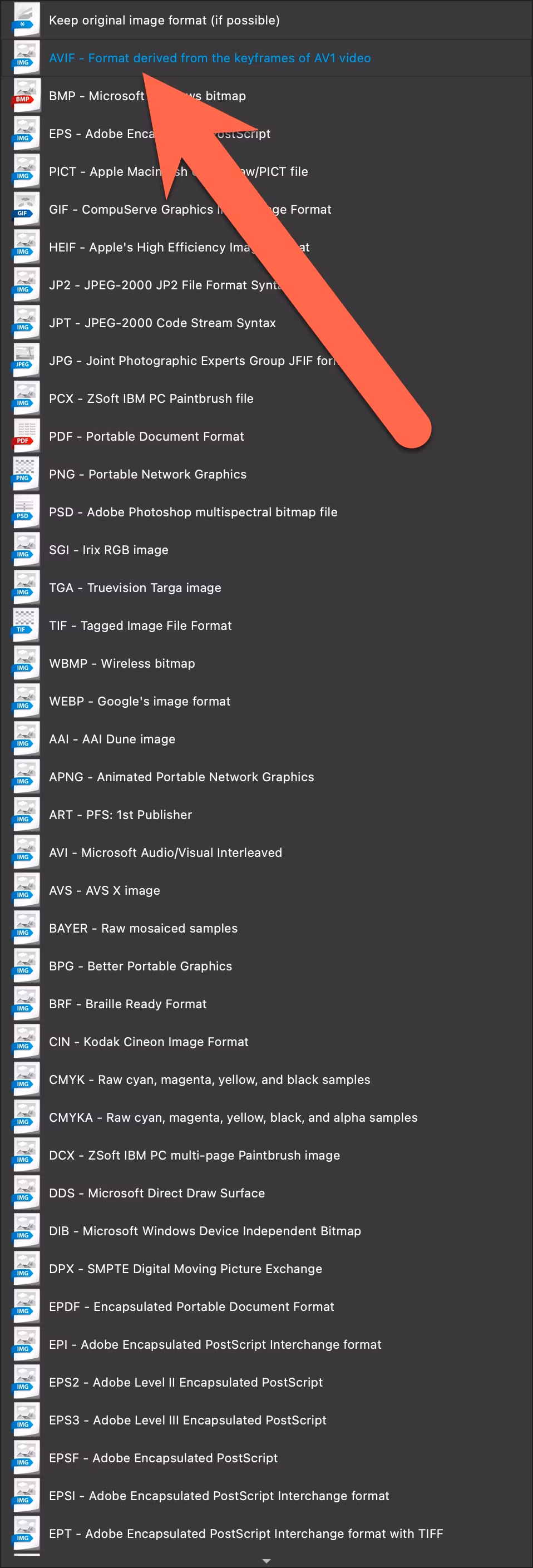Choose 'BPG - Better Portable Graphics'

tap(266, 965)
